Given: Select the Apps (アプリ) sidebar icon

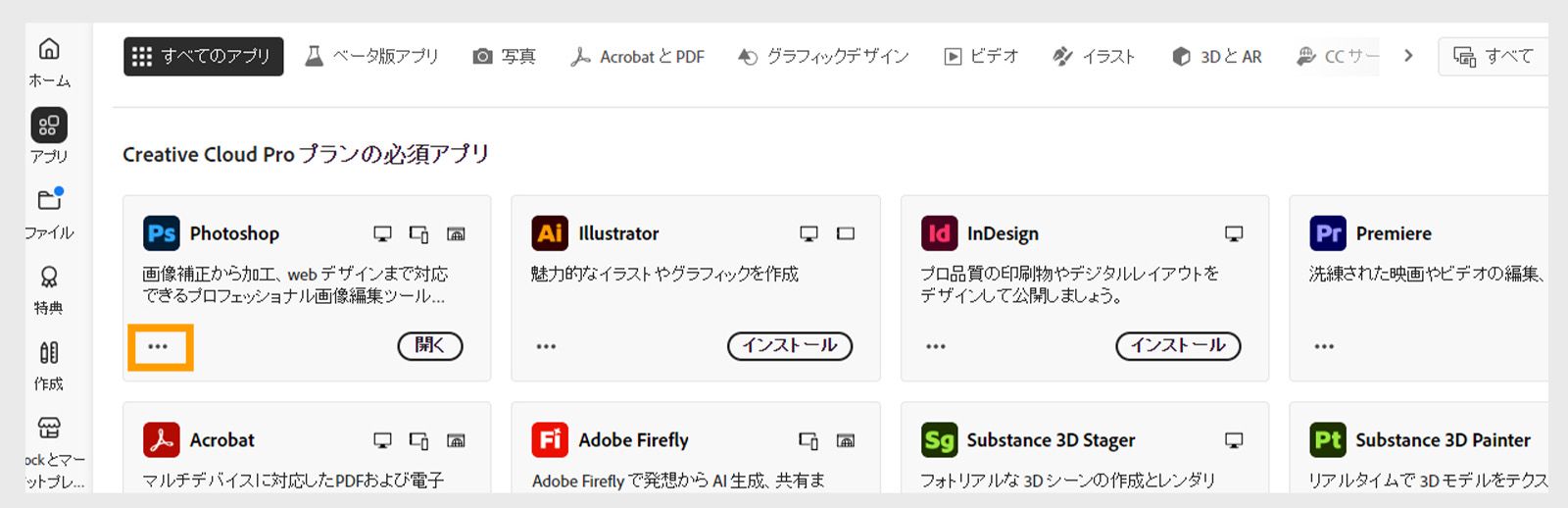Looking at the screenshot, I should click(49, 126).
